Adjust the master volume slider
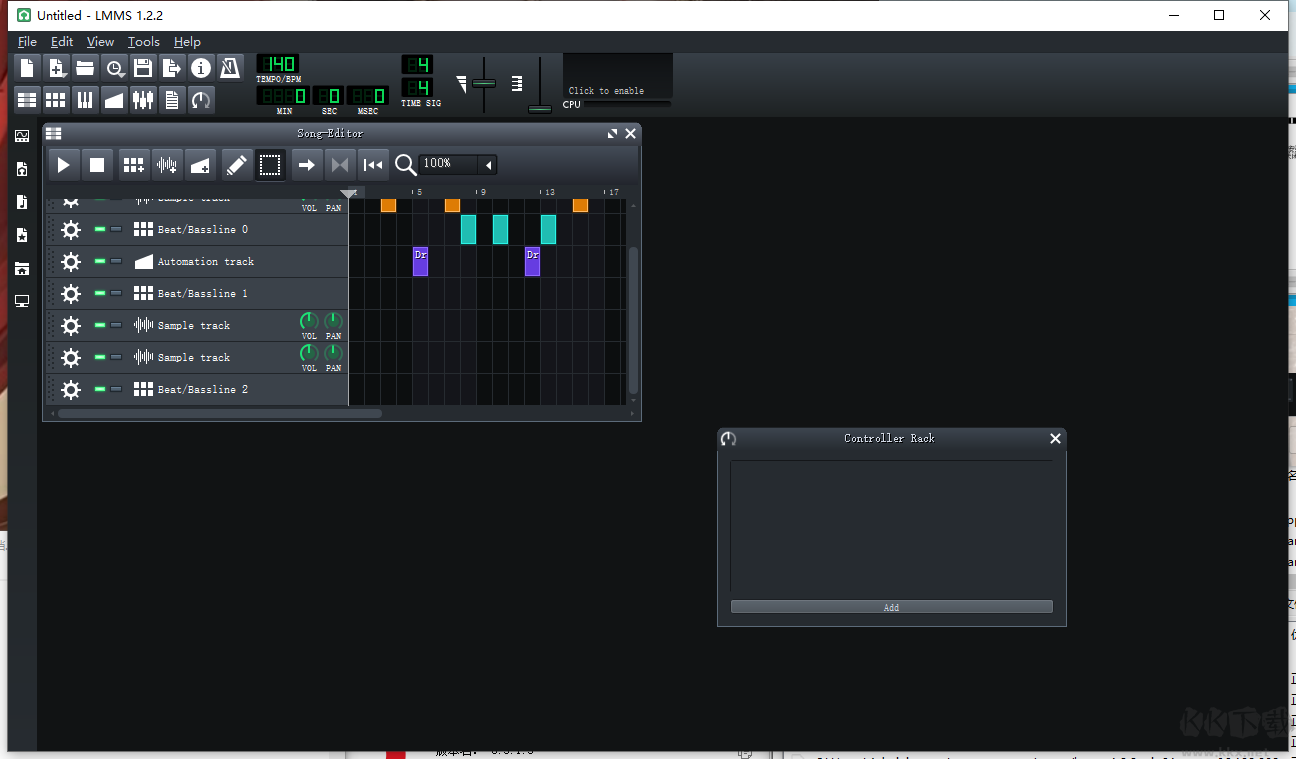The height and width of the screenshot is (759, 1296). tap(484, 83)
